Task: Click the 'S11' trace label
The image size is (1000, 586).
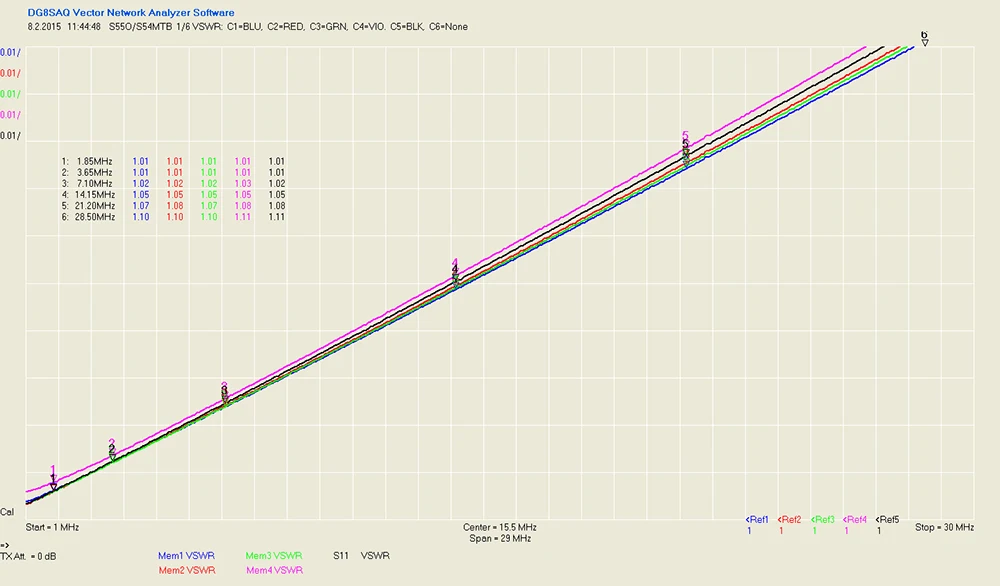Action: click(341, 556)
